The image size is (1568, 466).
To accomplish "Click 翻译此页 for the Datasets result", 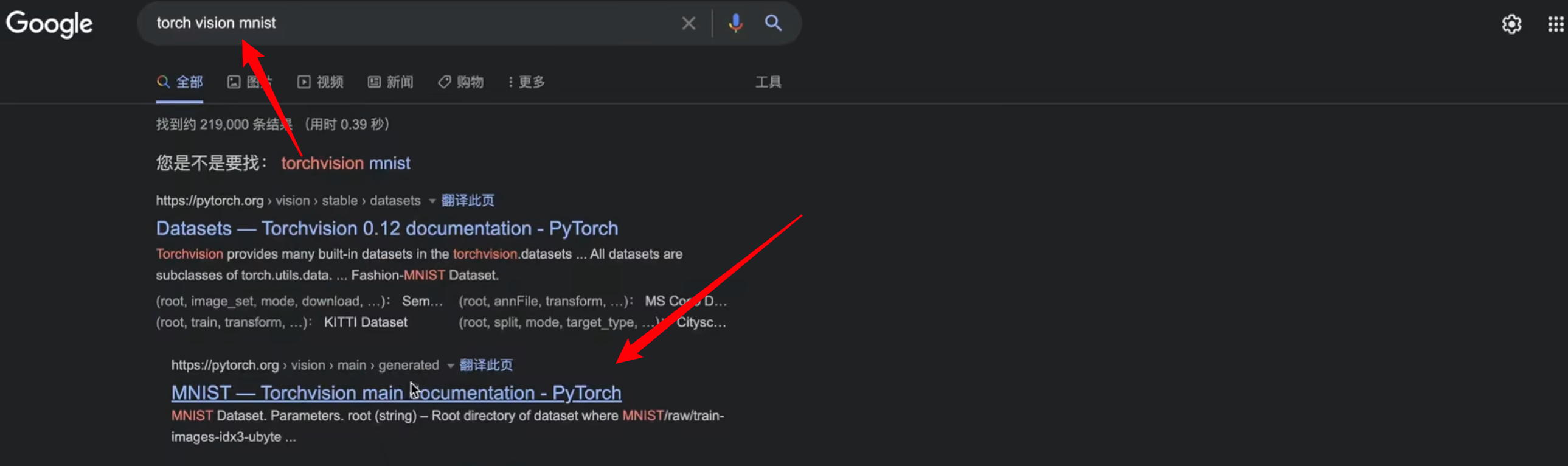I will click(x=468, y=200).
